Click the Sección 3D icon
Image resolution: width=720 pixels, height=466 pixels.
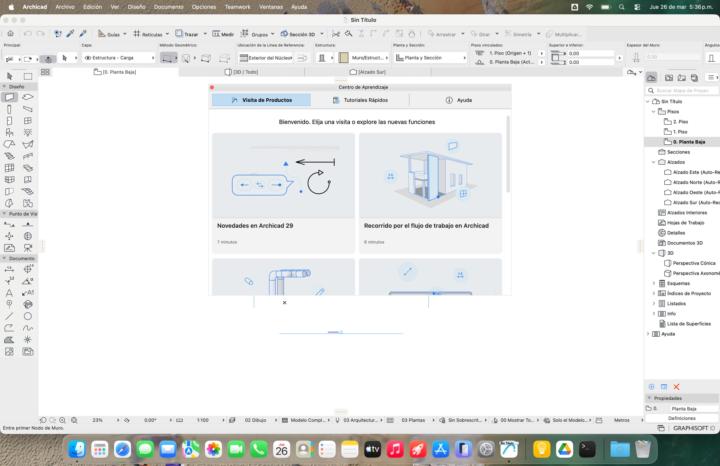point(284,34)
